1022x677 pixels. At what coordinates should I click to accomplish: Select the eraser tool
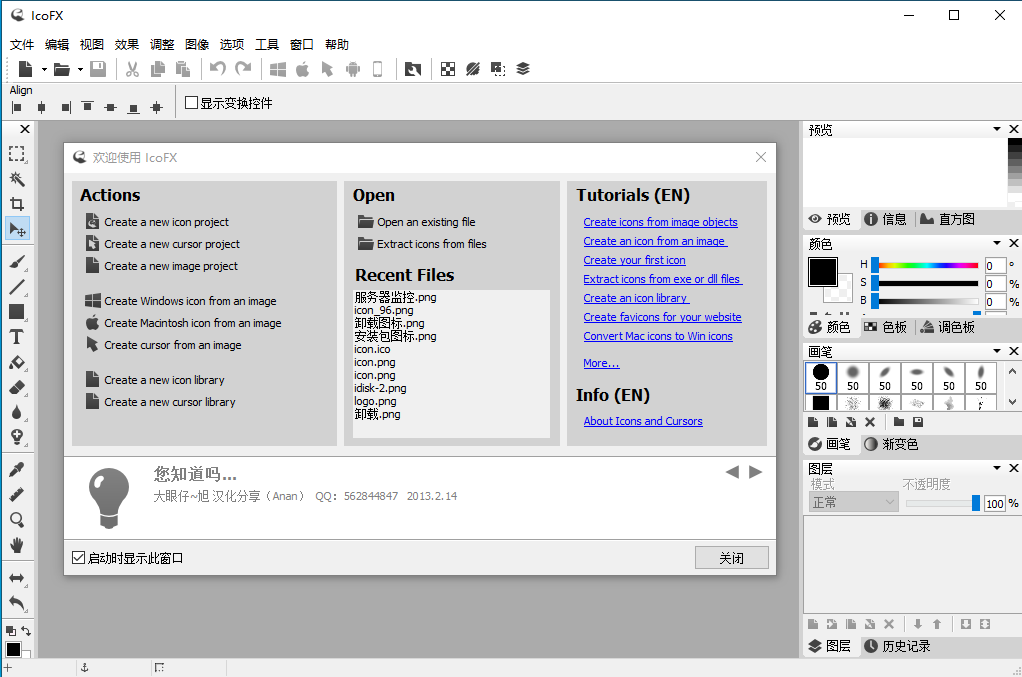[17, 388]
